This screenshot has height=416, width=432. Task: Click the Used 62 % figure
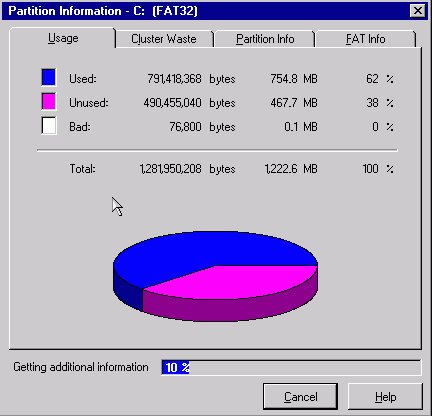point(380,79)
